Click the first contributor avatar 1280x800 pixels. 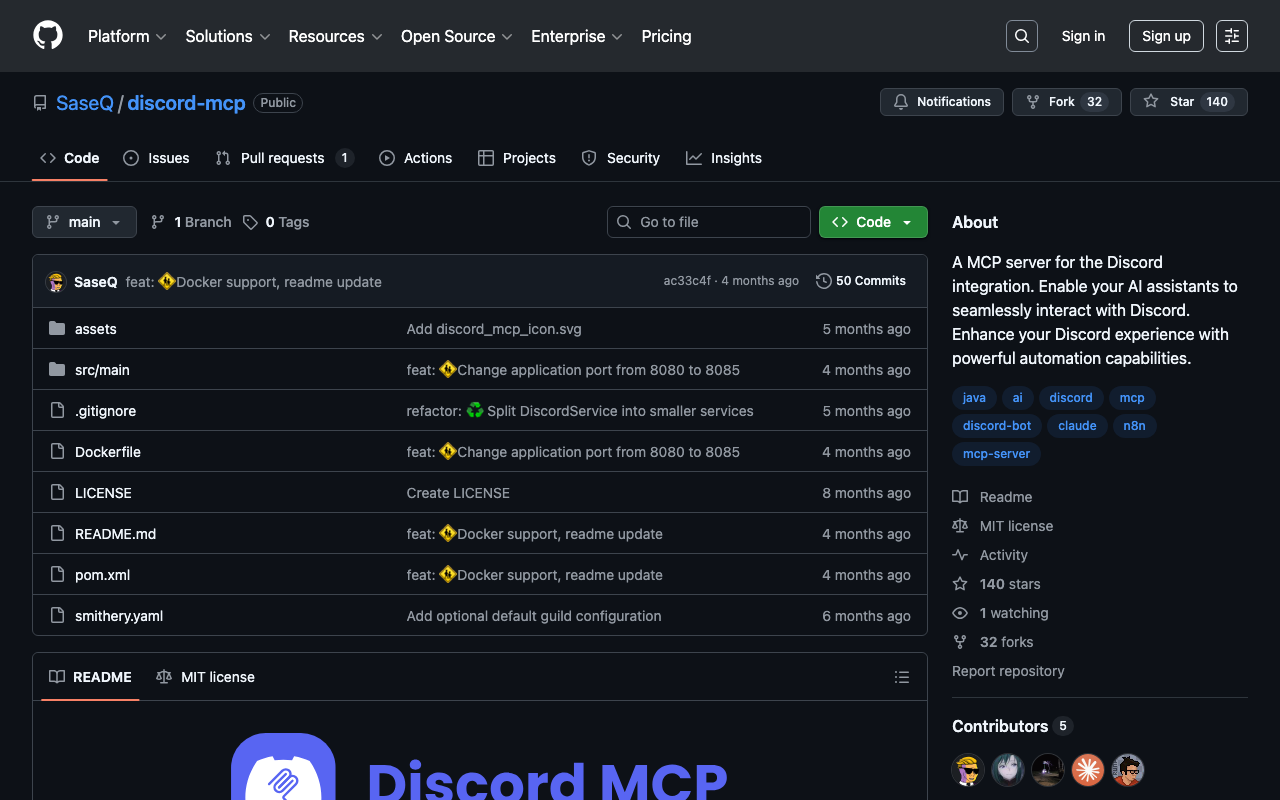click(967, 769)
